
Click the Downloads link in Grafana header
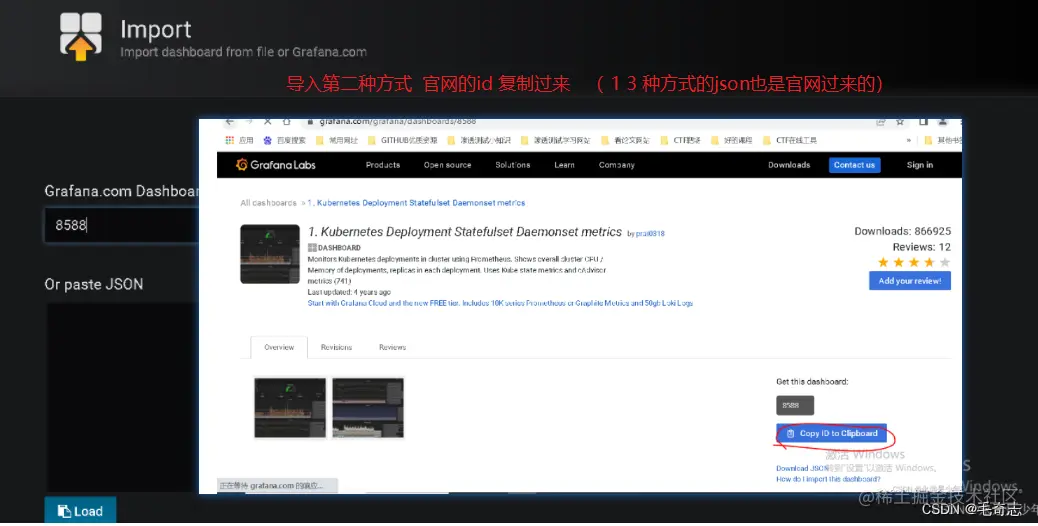(789, 165)
